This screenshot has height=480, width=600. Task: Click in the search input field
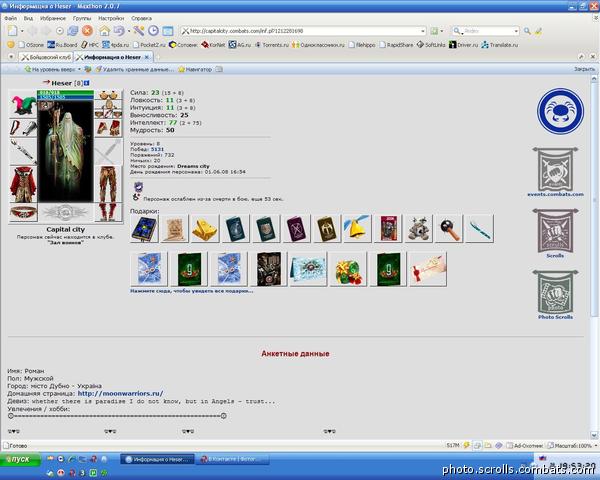[486, 31]
